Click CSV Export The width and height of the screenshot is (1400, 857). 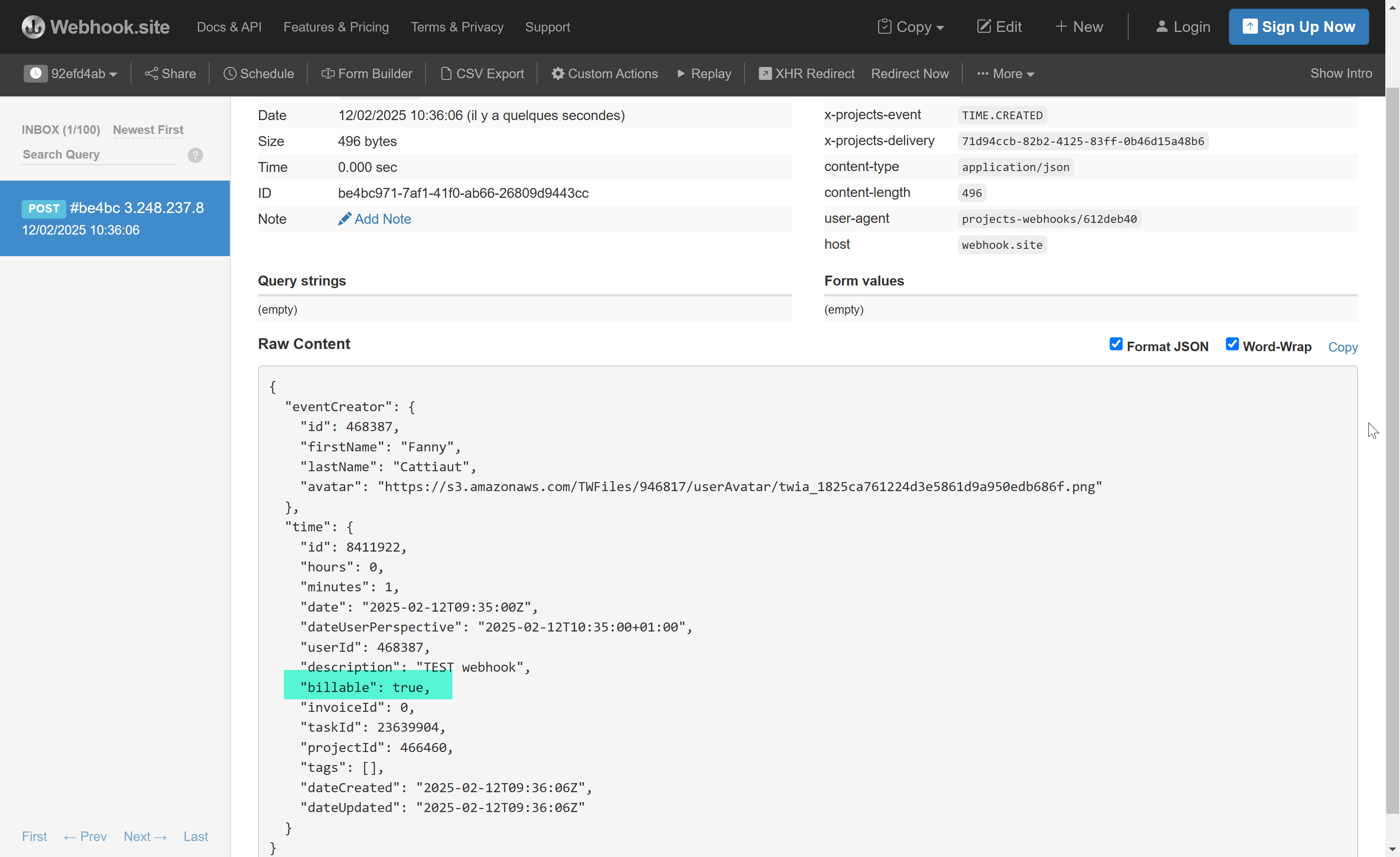(482, 74)
